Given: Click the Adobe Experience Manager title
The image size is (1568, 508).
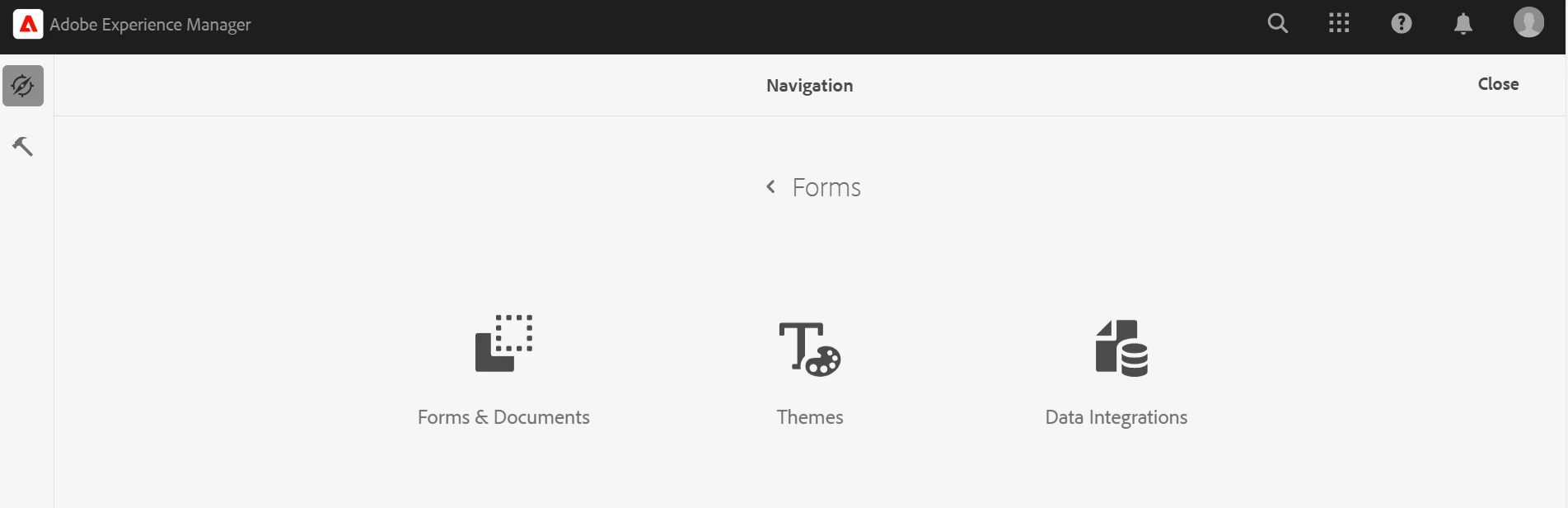Looking at the screenshot, I should (x=150, y=25).
